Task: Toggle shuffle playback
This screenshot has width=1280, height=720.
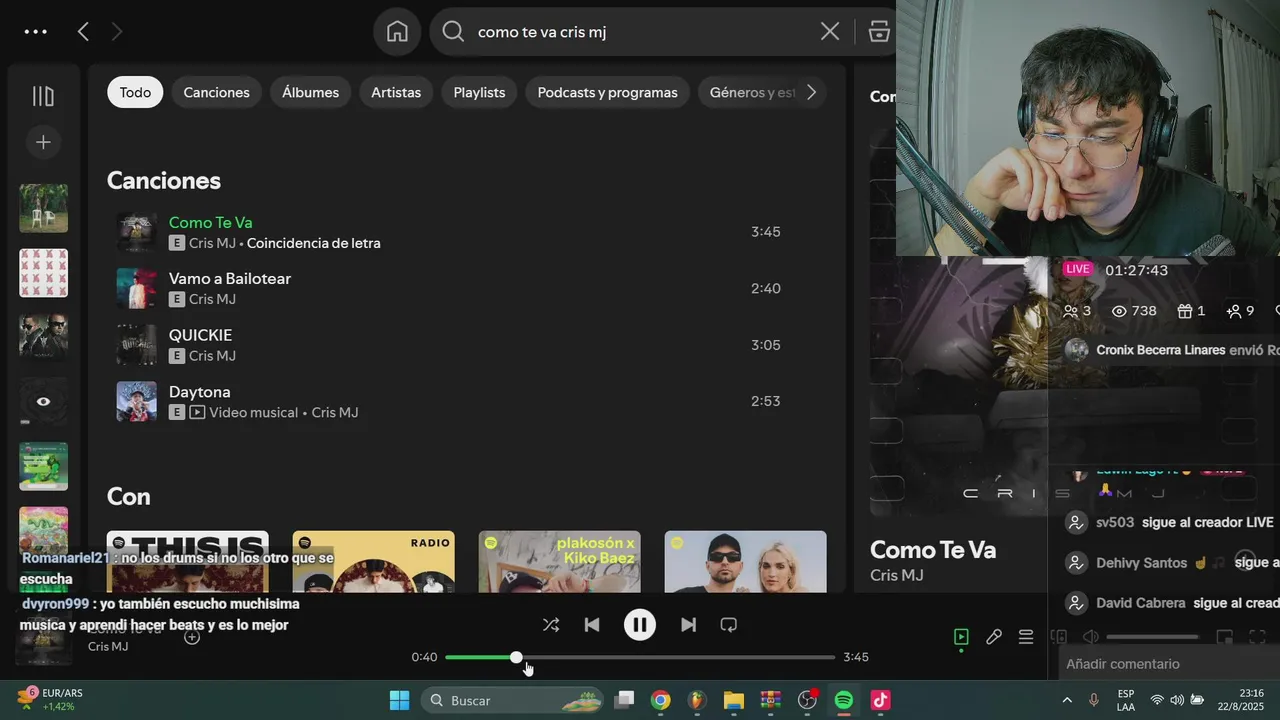Action: 551,625
